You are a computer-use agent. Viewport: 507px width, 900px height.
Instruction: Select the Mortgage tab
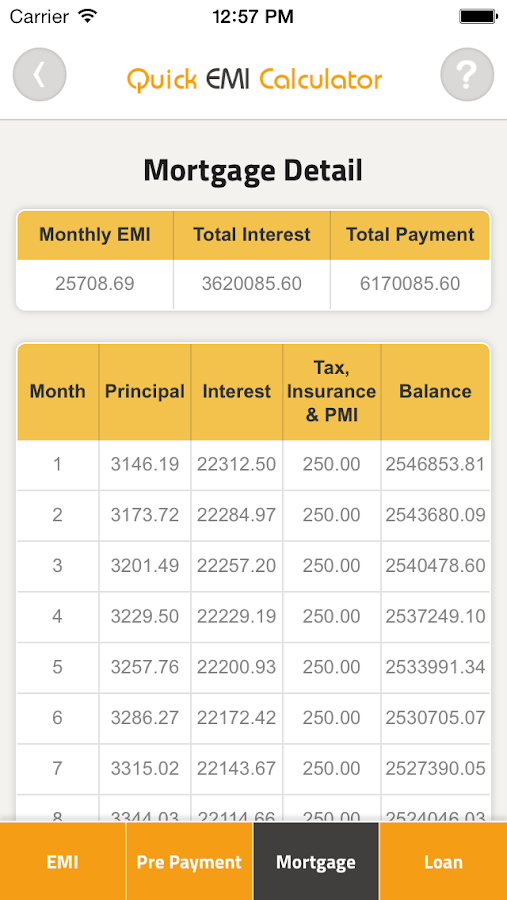coord(316,862)
